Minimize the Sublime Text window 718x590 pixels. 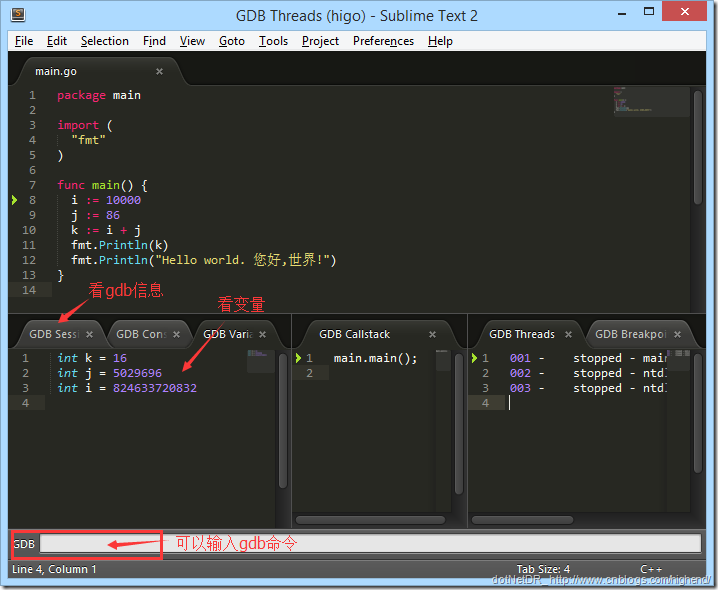point(622,13)
